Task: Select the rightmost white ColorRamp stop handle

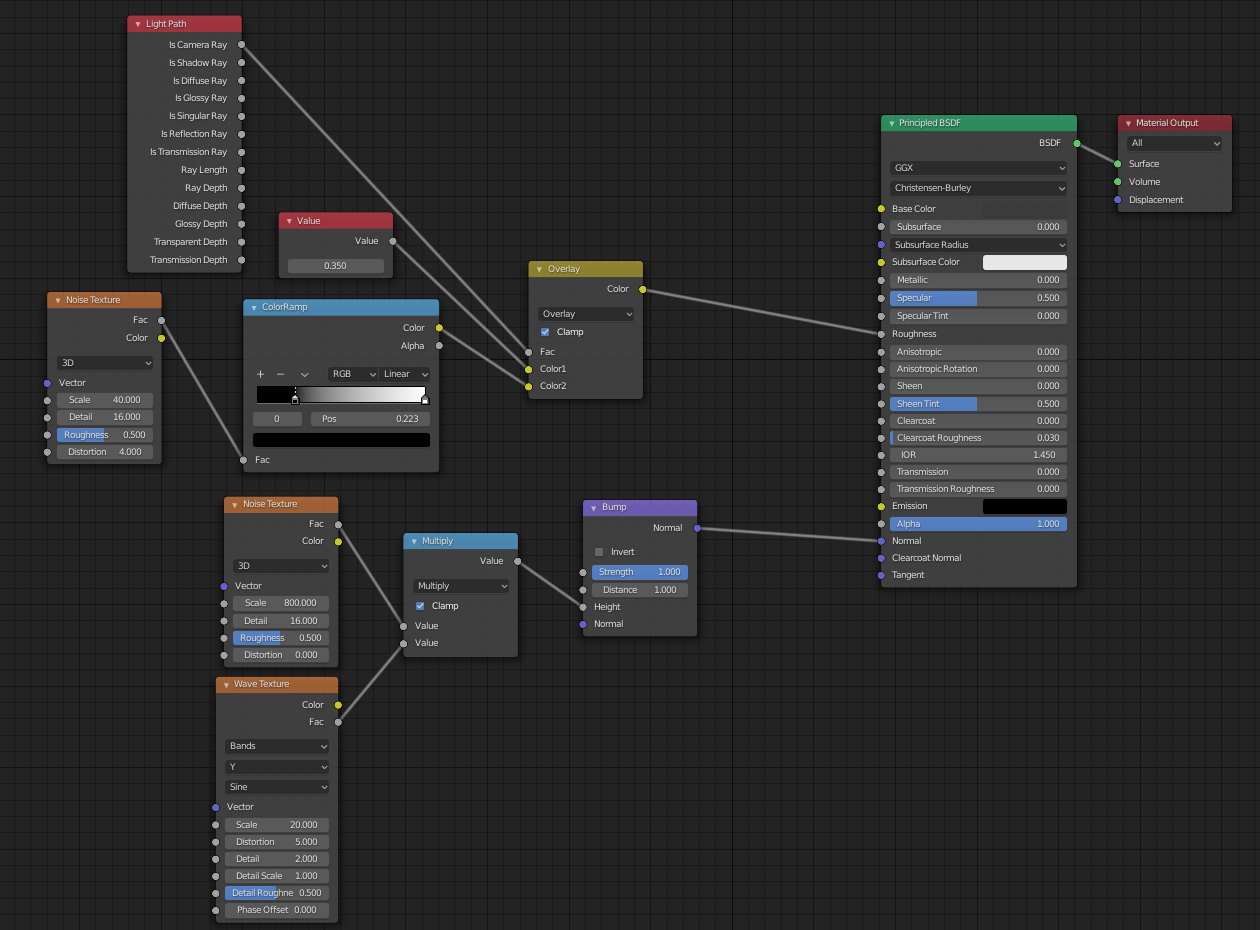Action: (x=425, y=399)
